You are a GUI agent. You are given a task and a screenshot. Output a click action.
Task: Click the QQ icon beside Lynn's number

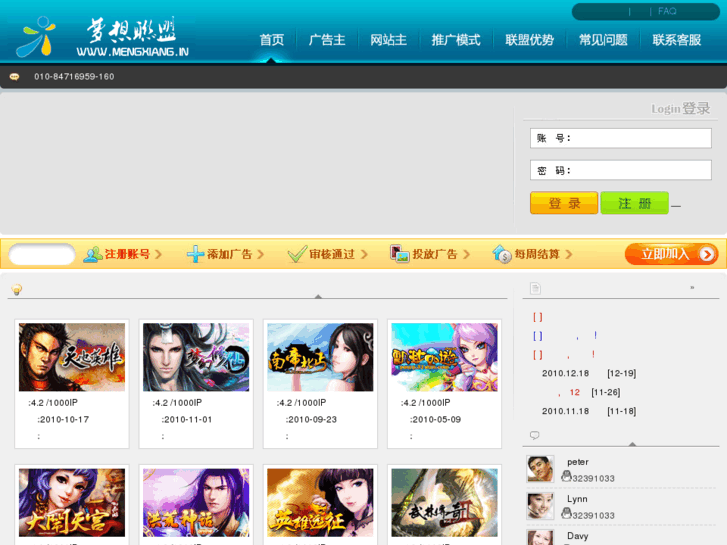[566, 513]
